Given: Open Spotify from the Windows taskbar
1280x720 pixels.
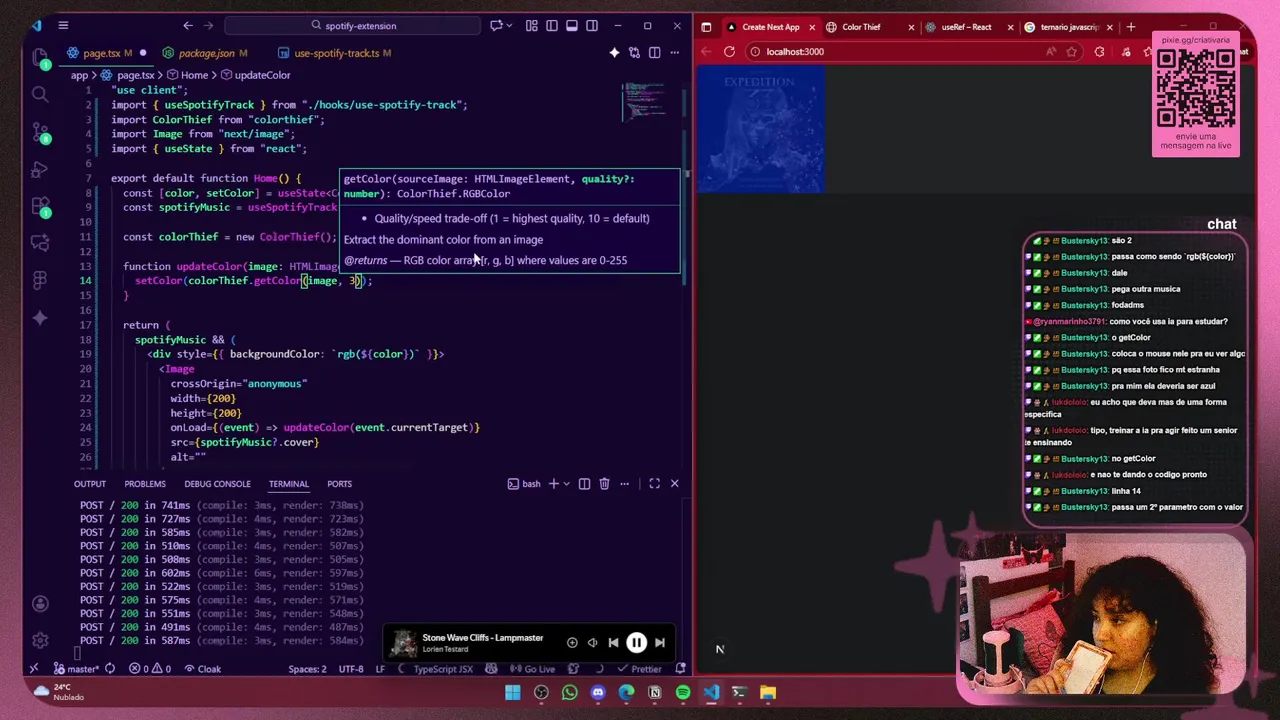Looking at the screenshot, I should tap(683, 692).
